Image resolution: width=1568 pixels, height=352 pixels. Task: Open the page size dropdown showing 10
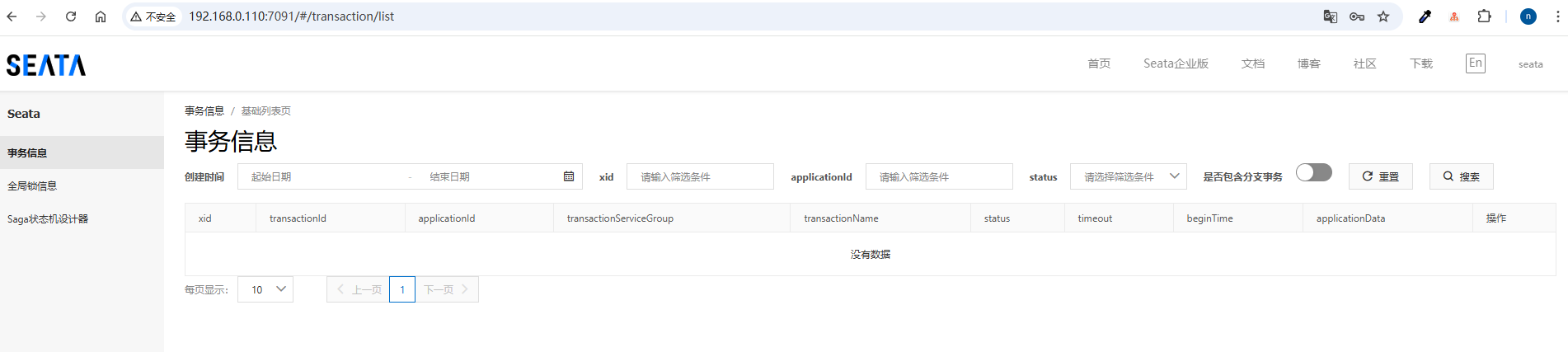pyautogui.click(x=265, y=289)
